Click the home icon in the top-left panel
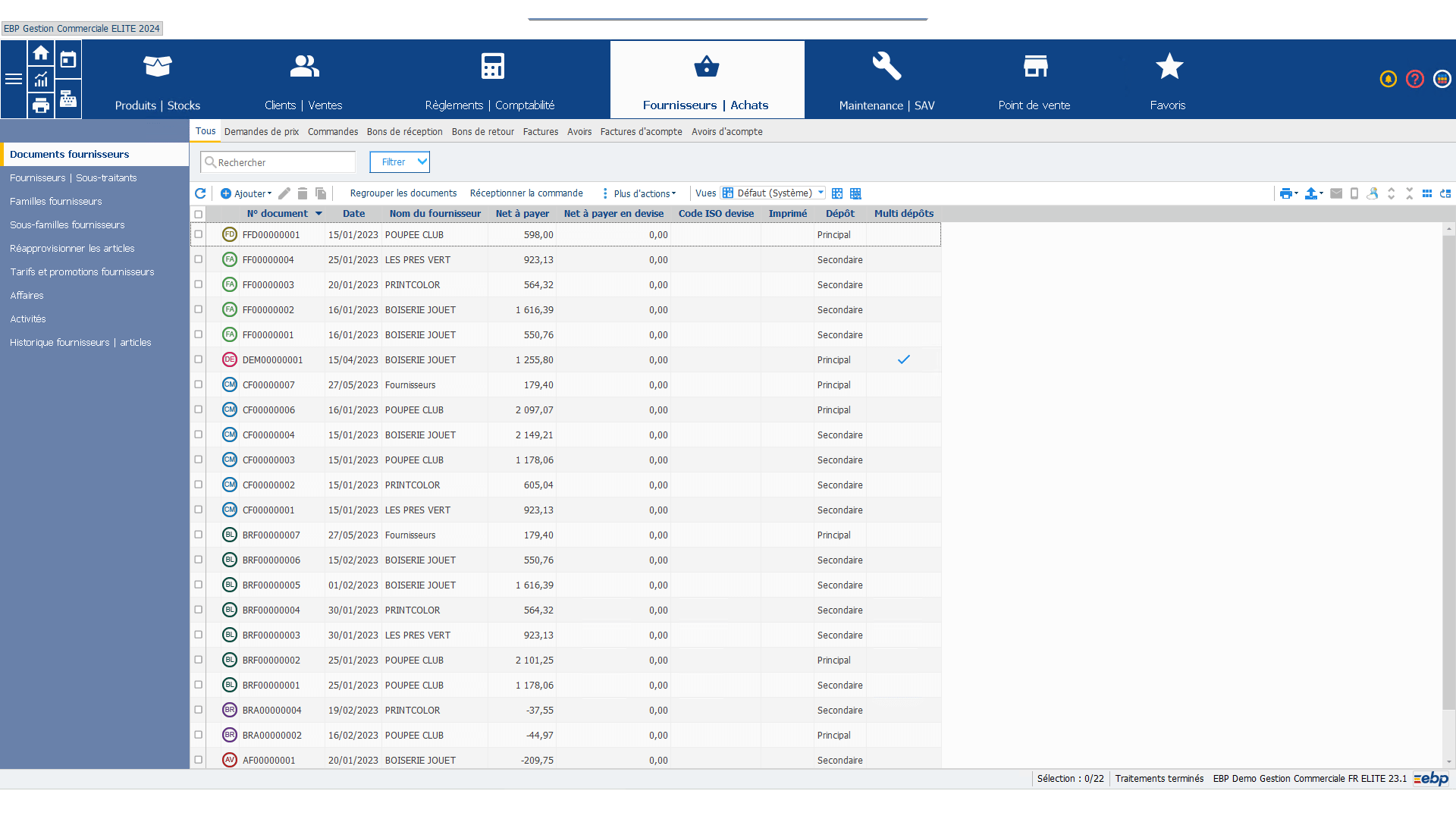 [41, 53]
